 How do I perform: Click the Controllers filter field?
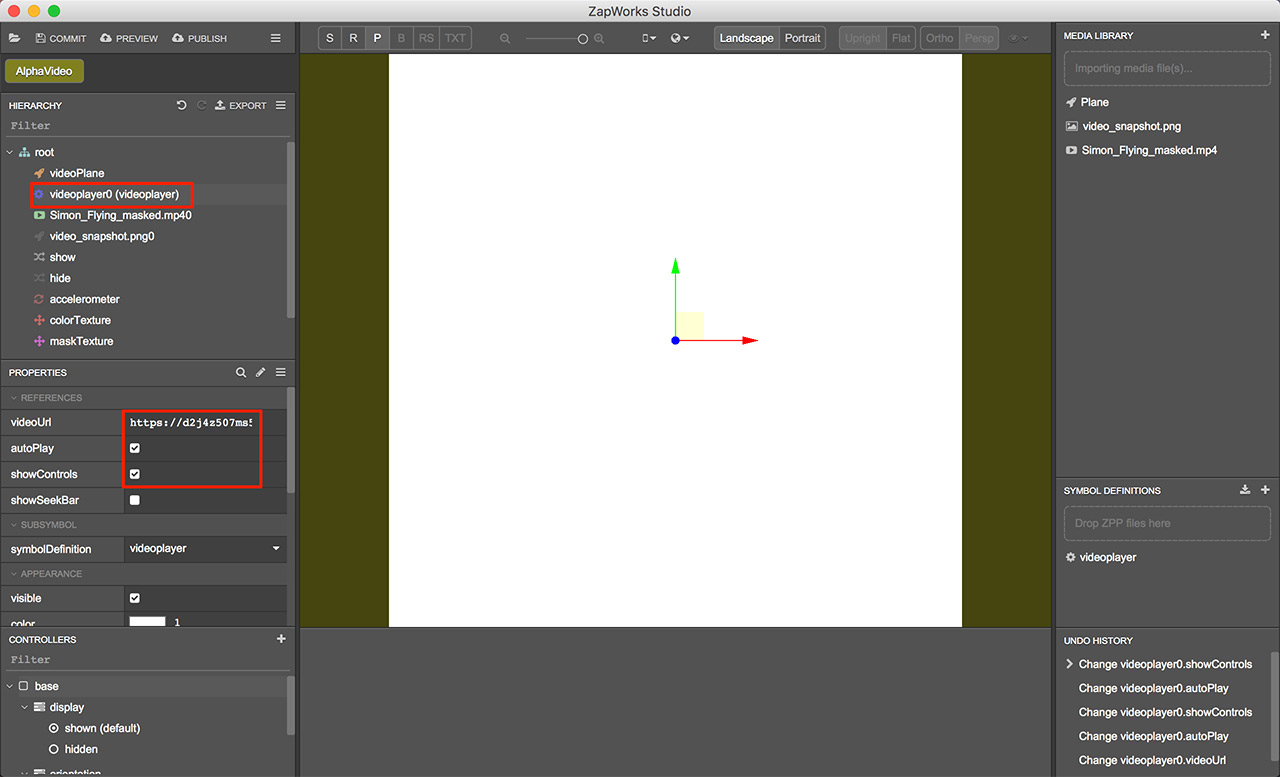click(146, 660)
